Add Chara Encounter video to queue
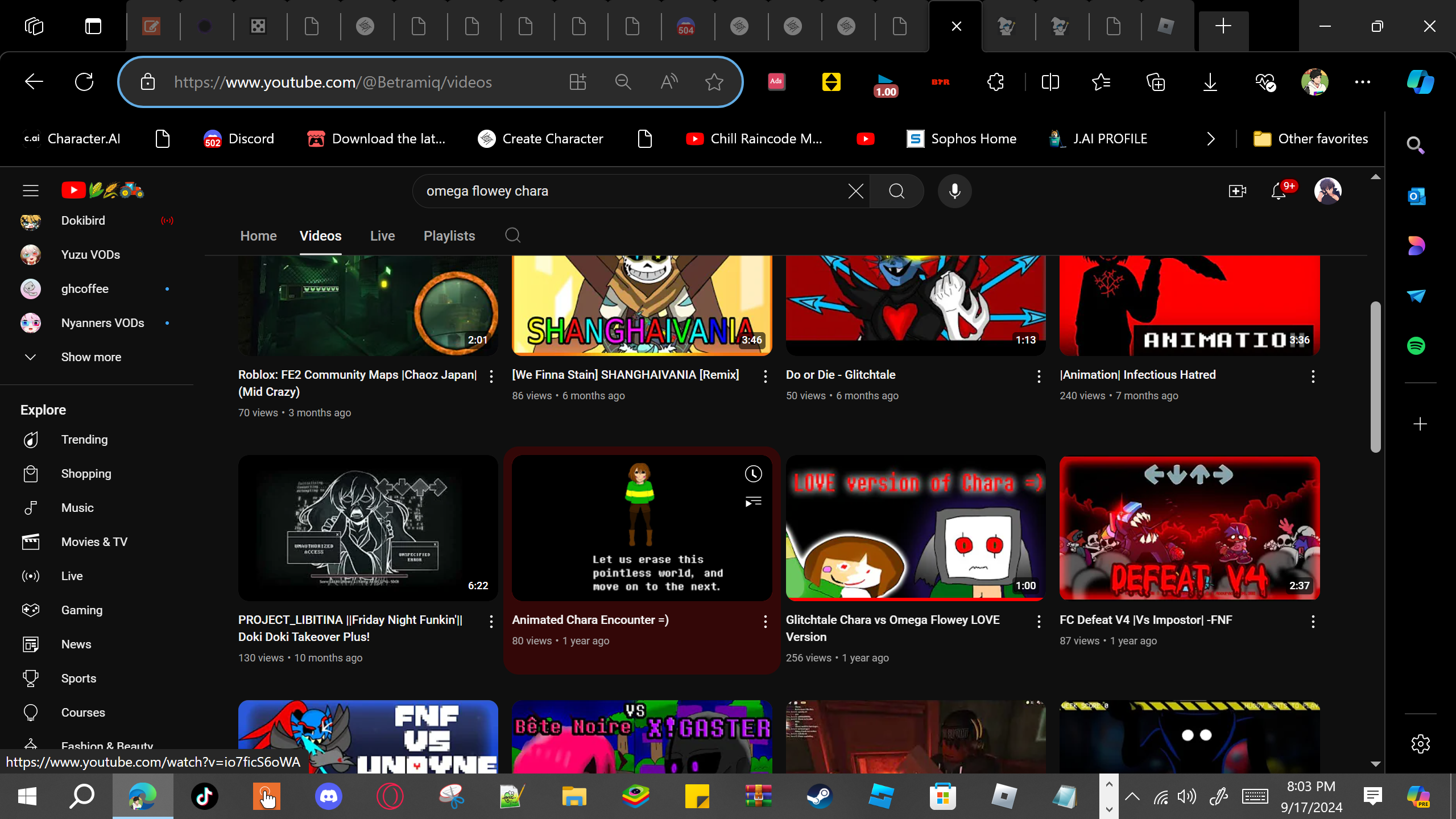1456x819 pixels. 753,502
